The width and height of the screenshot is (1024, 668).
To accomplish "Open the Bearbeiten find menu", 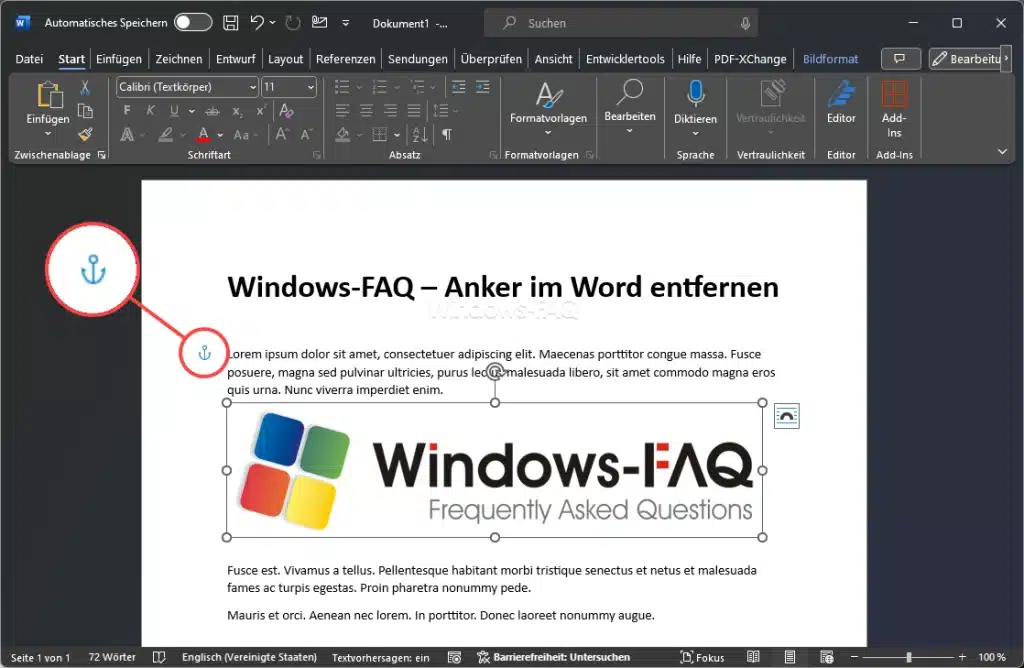I will coord(630,106).
